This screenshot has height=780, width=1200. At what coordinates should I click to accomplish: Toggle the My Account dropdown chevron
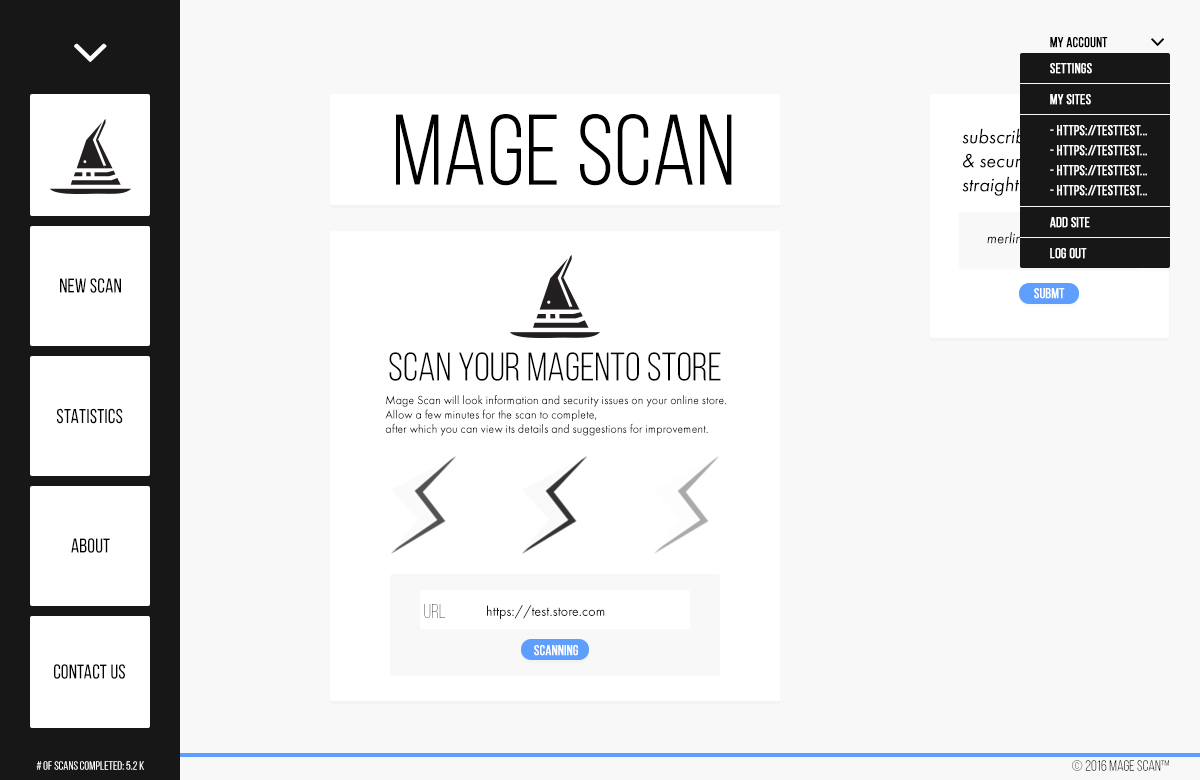[1157, 42]
